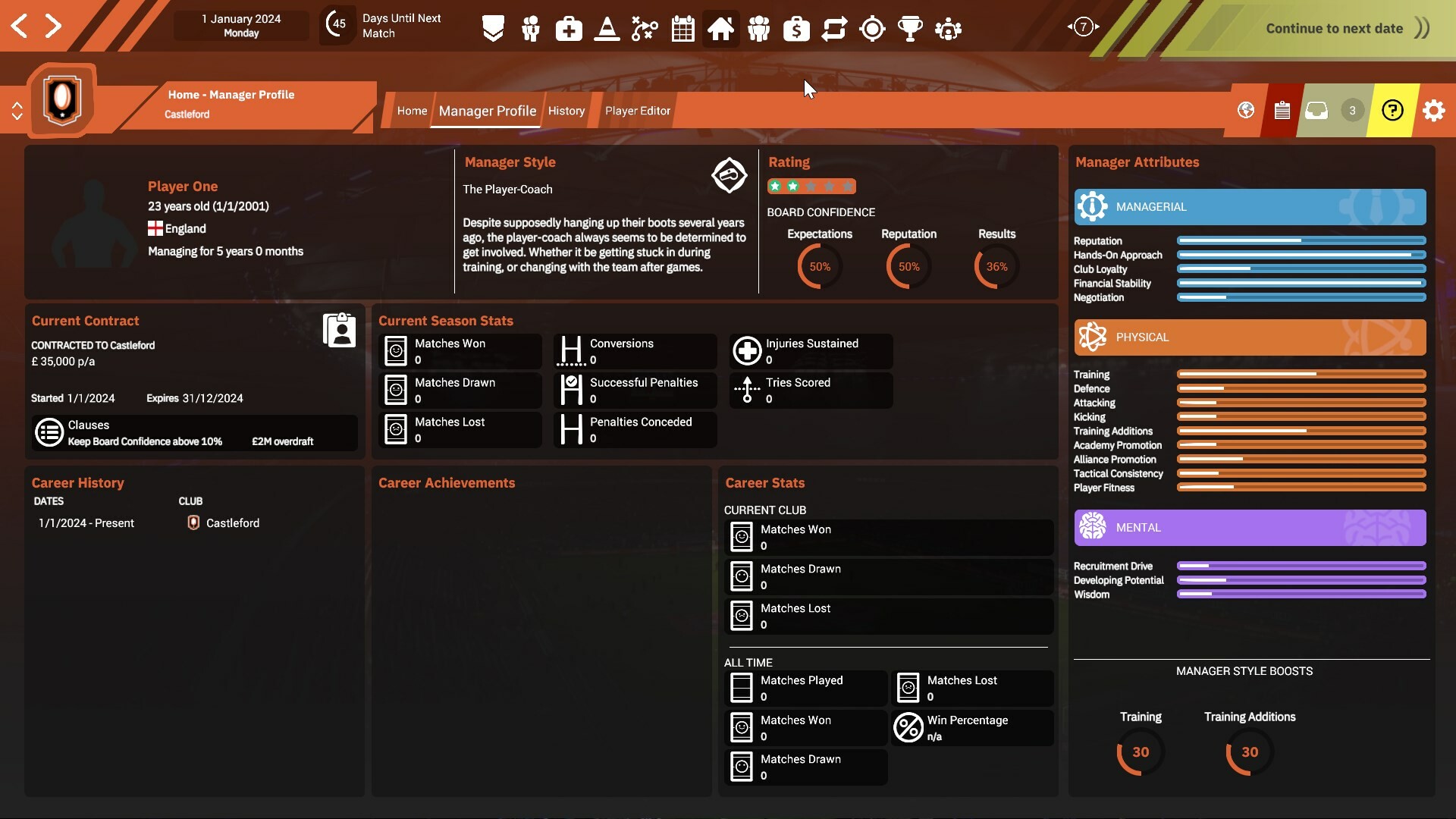Select the Tactics playbook icon
Screen dimensions: 1456x819
(644, 28)
